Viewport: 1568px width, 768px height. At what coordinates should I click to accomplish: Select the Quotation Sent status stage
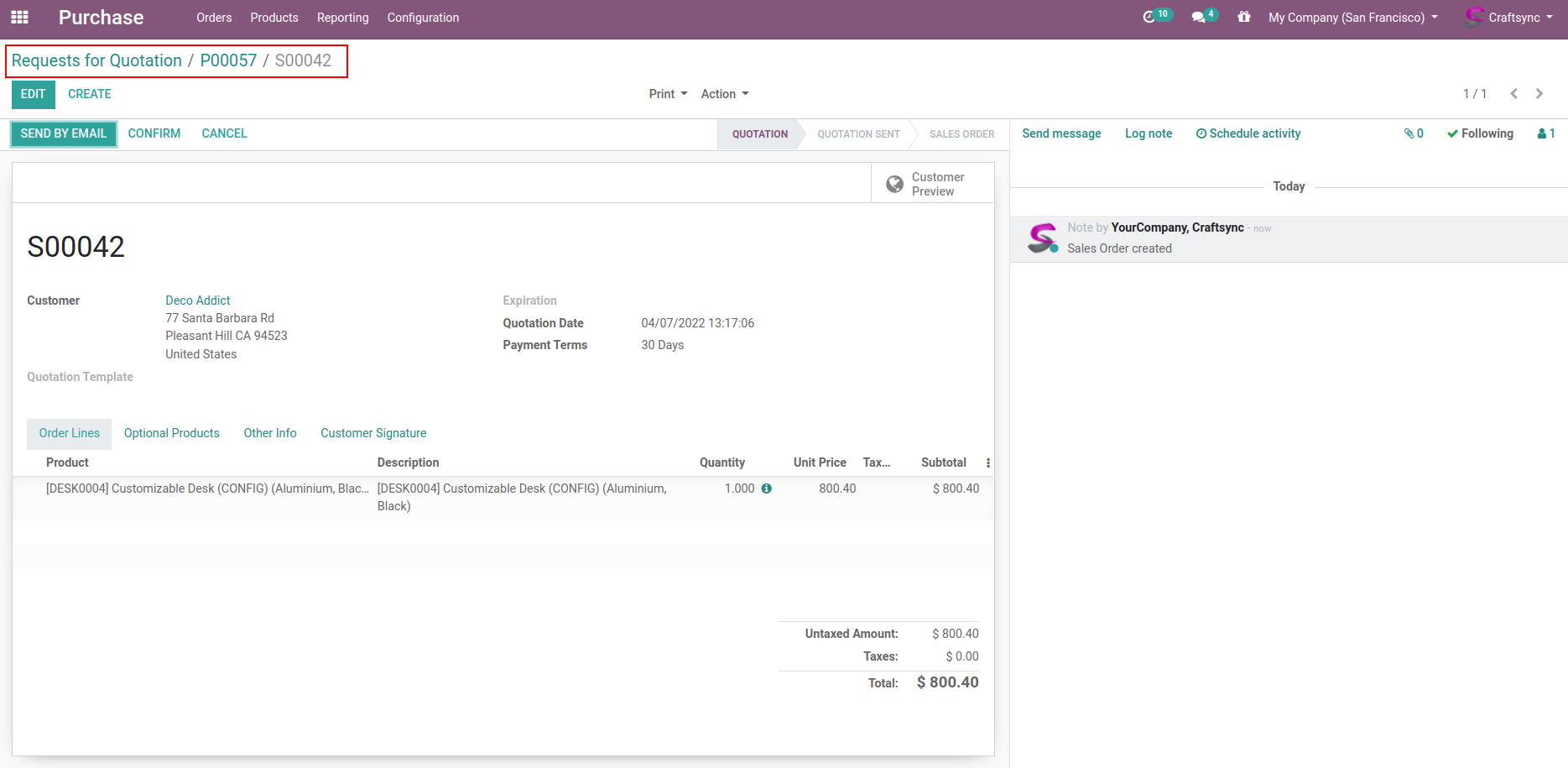coord(857,134)
